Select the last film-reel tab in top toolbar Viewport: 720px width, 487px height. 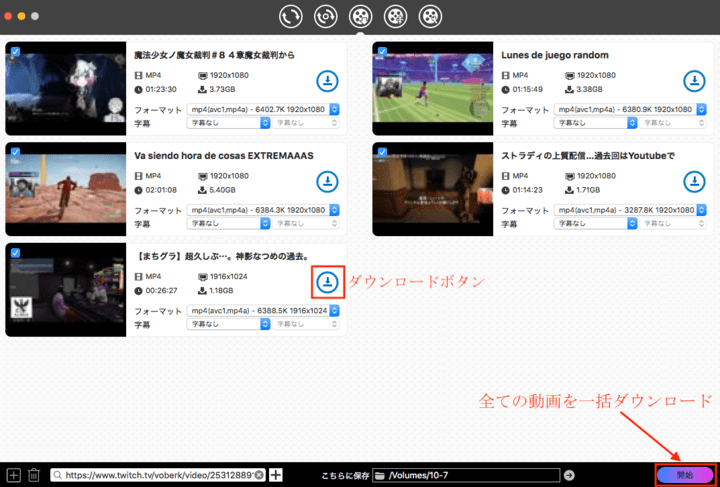pyautogui.click(x=430, y=16)
